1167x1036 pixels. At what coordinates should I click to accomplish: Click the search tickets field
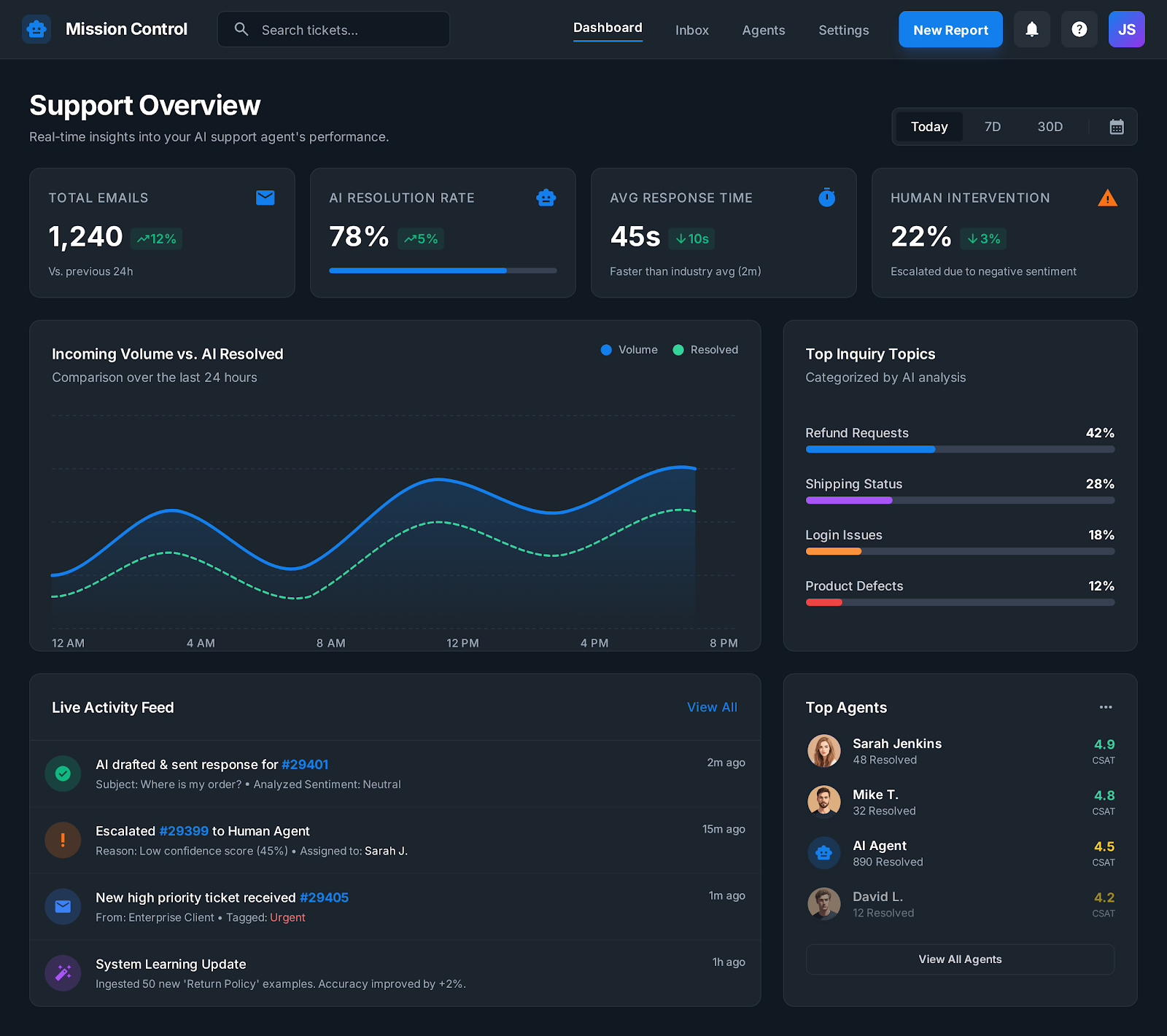pos(333,29)
